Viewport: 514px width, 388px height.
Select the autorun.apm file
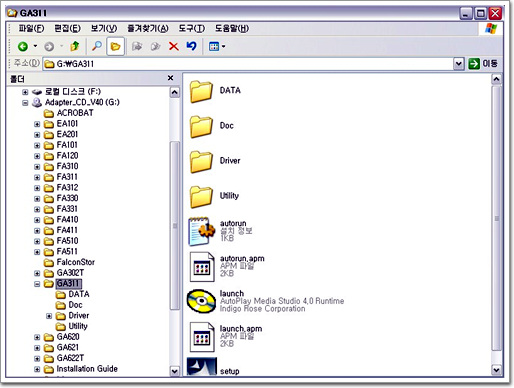(202, 267)
